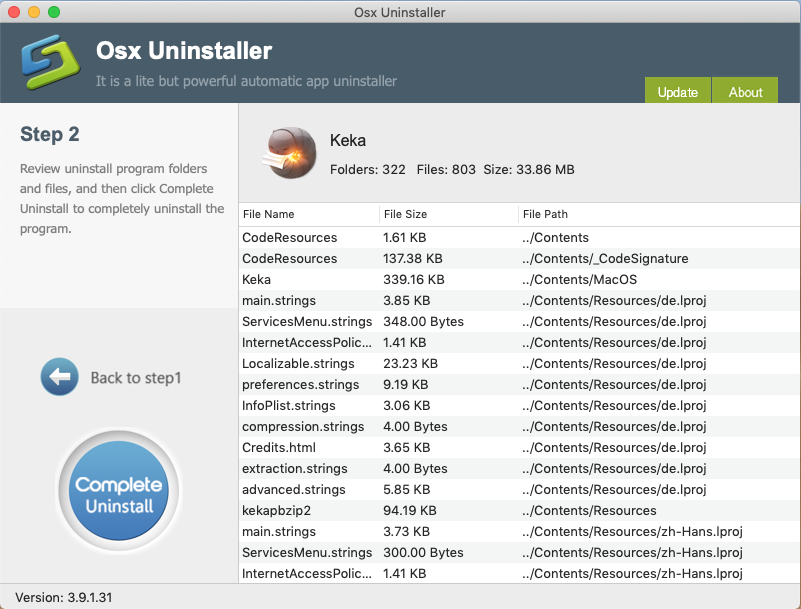Click the blue back arrow icon

coord(59,377)
